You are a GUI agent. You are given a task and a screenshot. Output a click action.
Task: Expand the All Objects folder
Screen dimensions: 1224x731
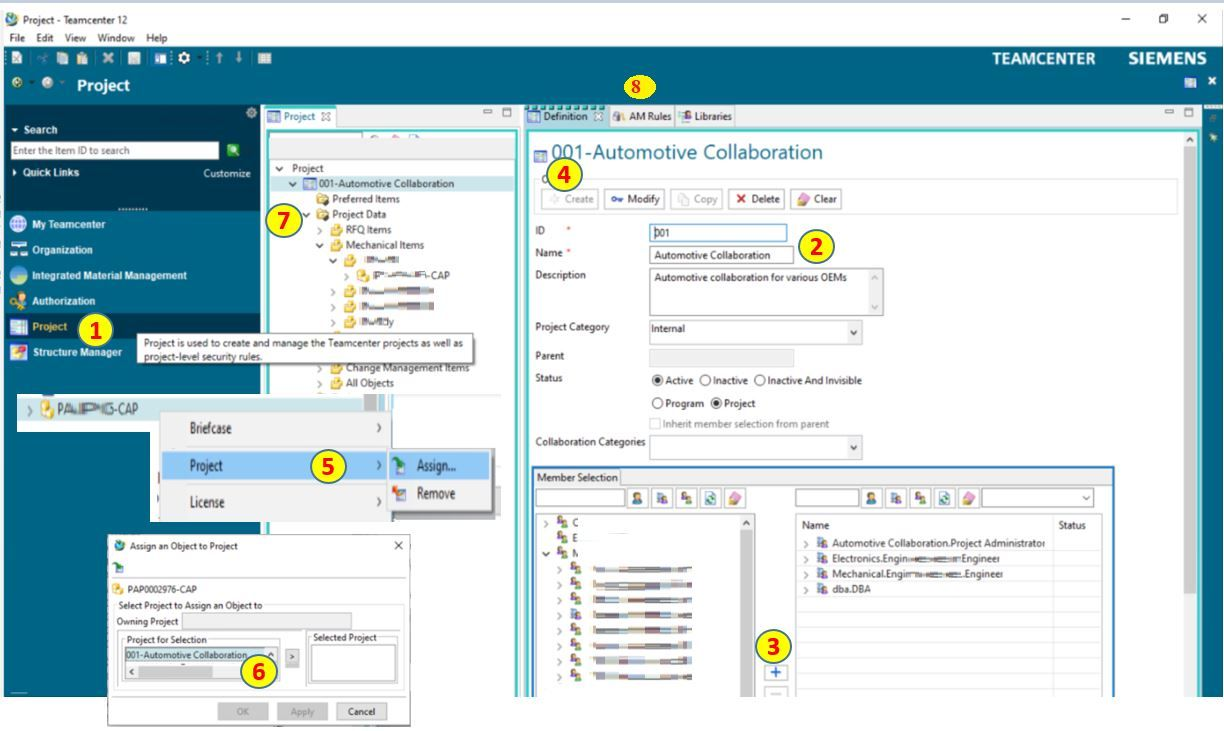(x=320, y=383)
